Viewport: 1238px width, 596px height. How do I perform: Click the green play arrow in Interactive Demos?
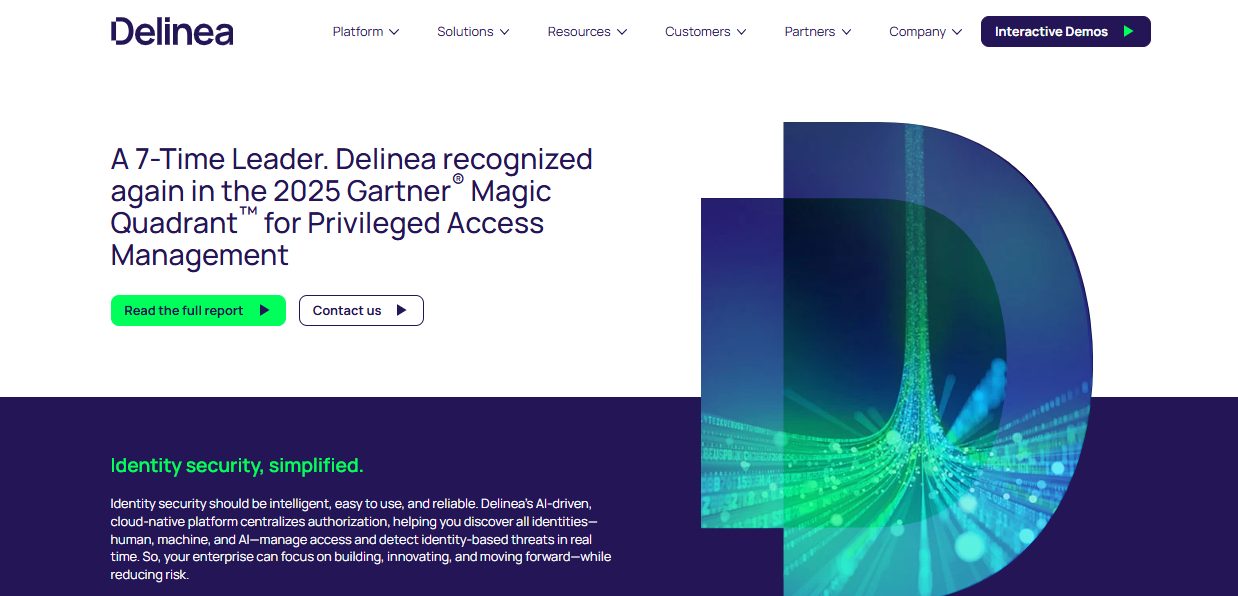tap(1128, 32)
